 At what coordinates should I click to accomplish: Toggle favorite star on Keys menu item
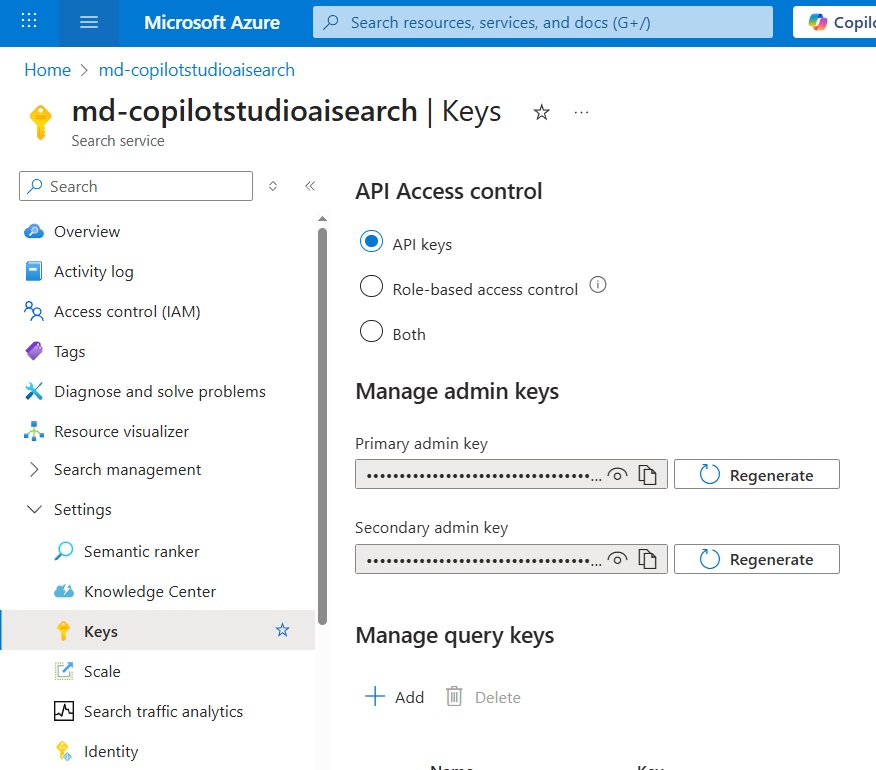pos(283,630)
